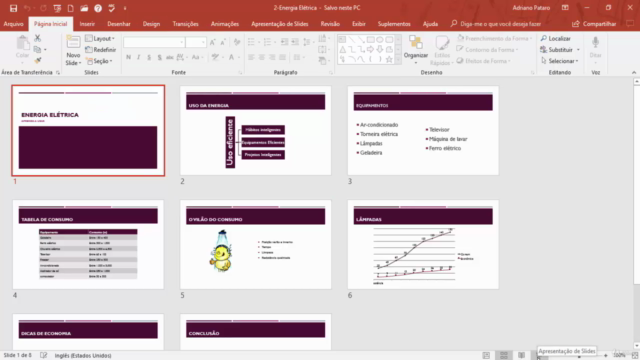Click Substituir to replace text
The height and width of the screenshot is (360, 640).
coord(560,49)
